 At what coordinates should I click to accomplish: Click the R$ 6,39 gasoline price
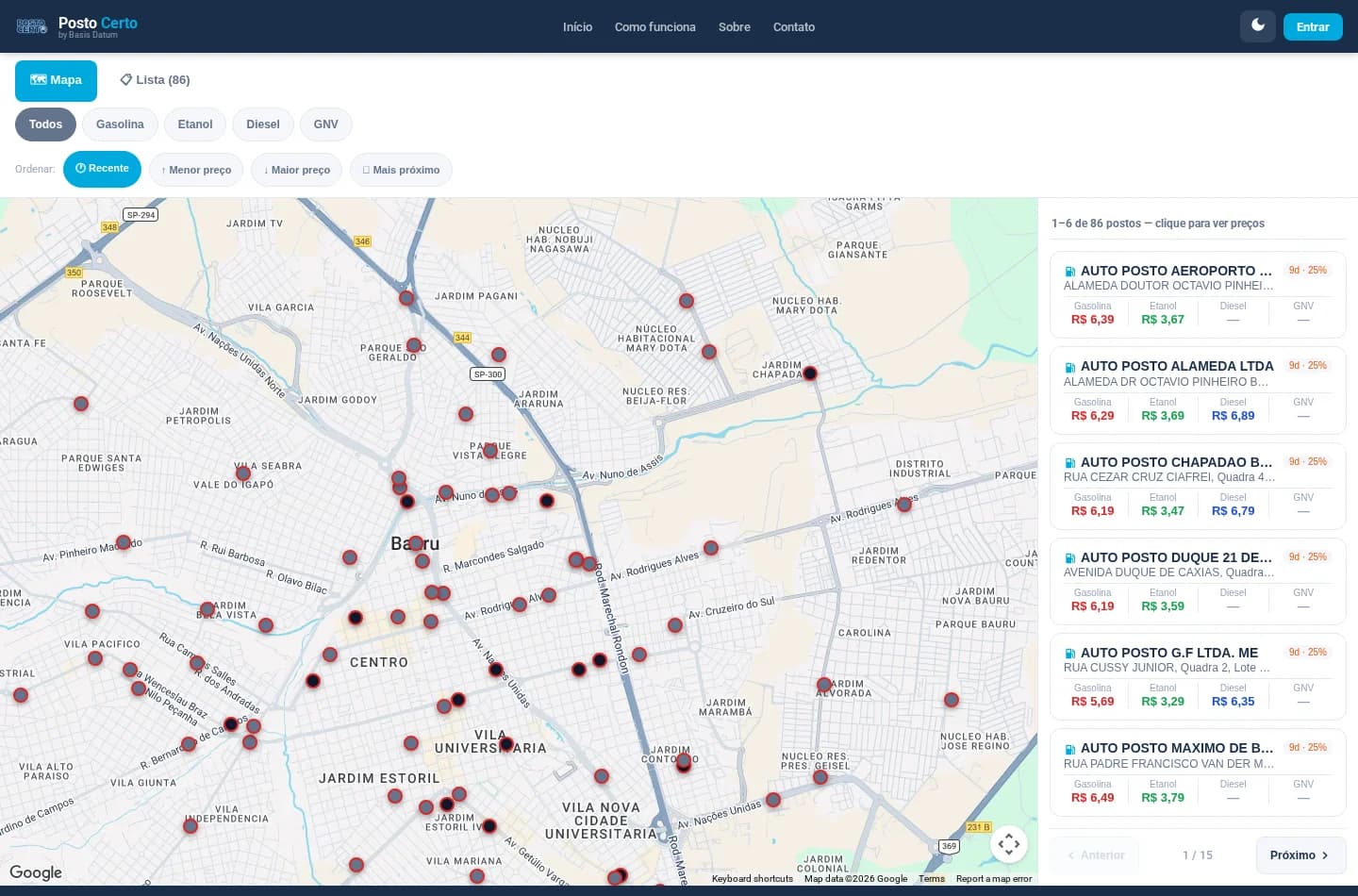coord(1093,320)
